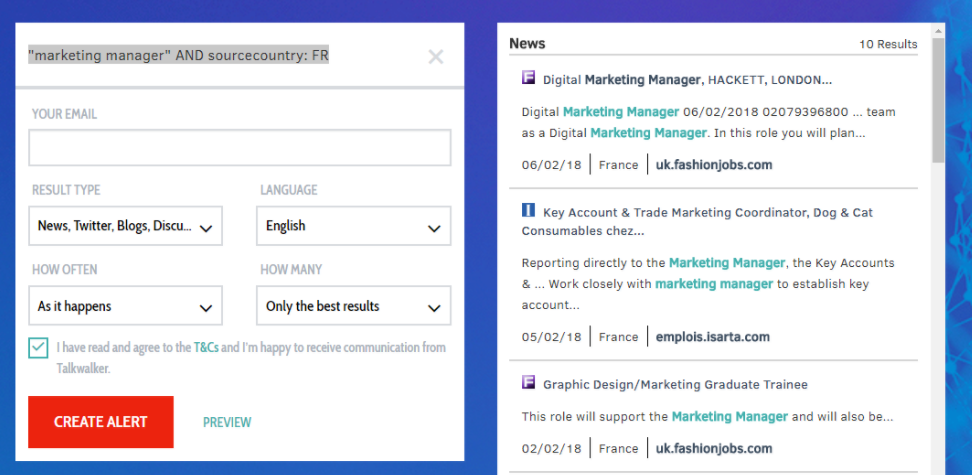Screen dimensions: 972x475
Task: Click uk.fashionjobs.com in first result
Action: coord(714,165)
